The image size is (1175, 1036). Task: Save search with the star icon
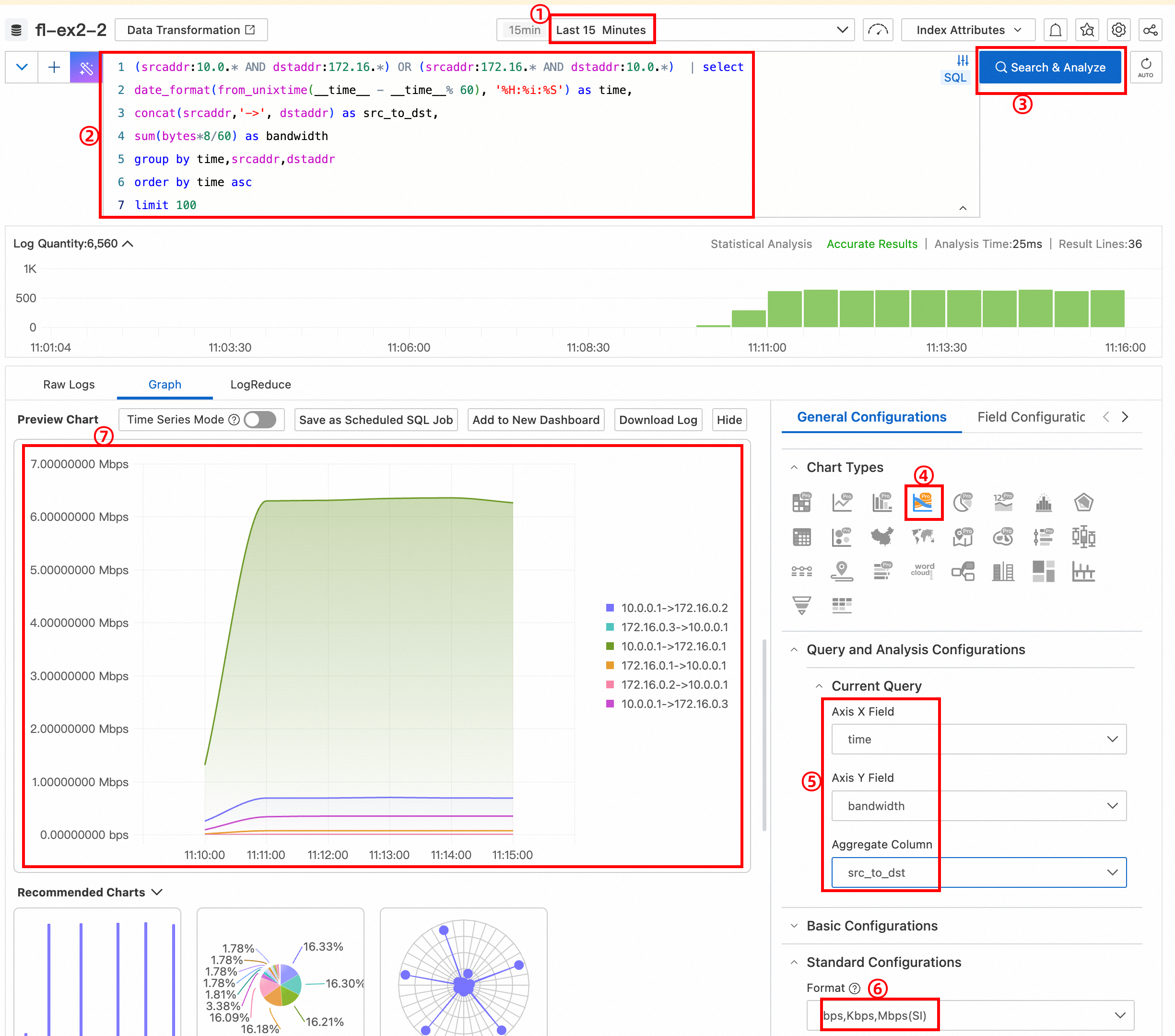click(x=1086, y=30)
